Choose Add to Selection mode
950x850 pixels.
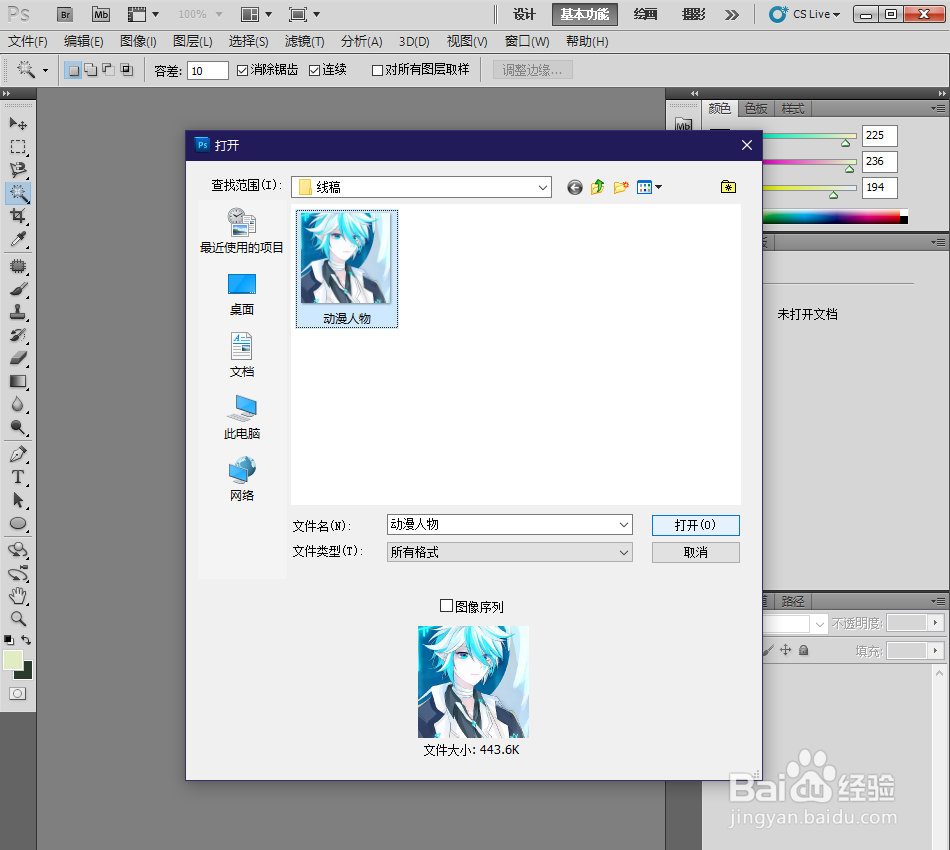(x=91, y=70)
